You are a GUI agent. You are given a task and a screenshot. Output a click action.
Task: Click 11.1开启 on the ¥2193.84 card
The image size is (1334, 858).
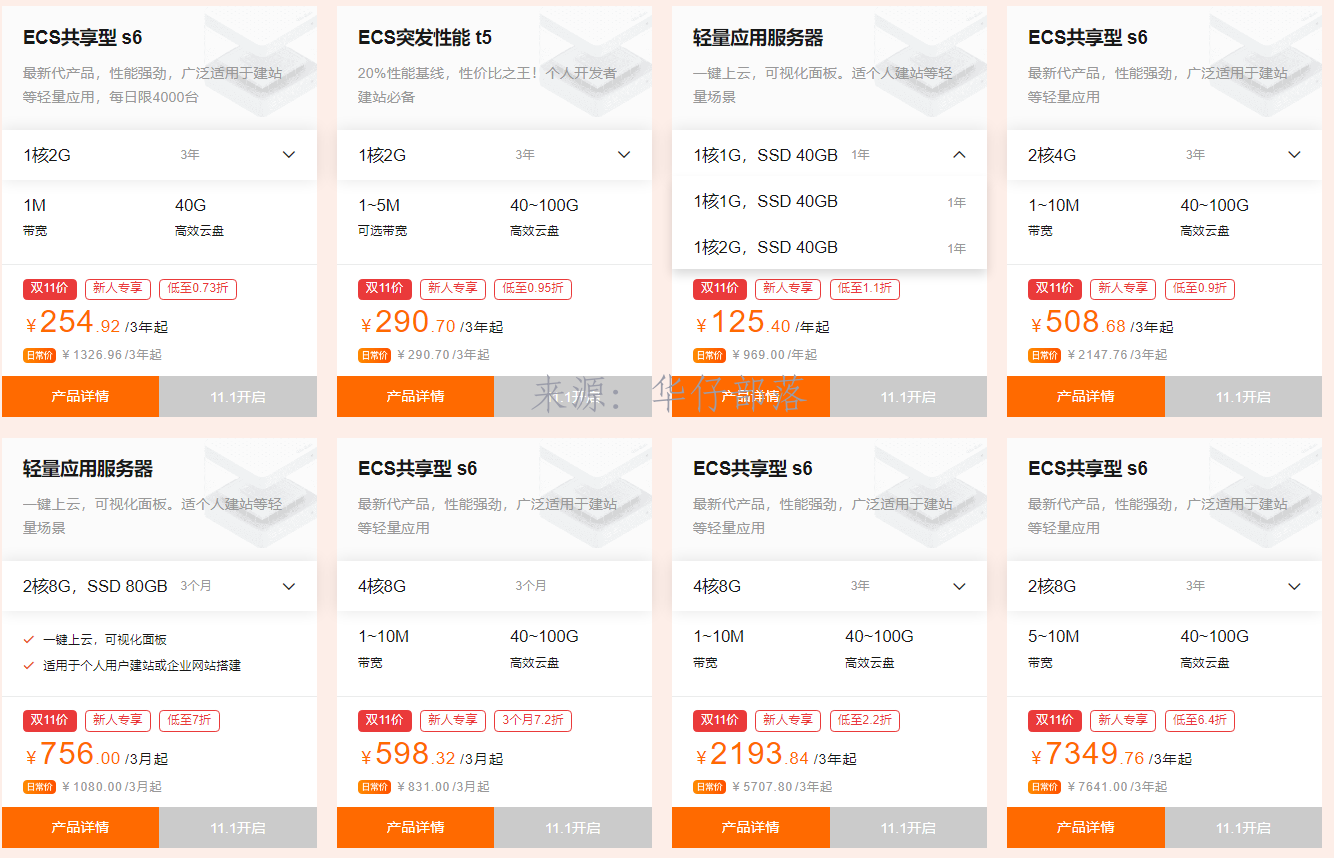(x=908, y=827)
